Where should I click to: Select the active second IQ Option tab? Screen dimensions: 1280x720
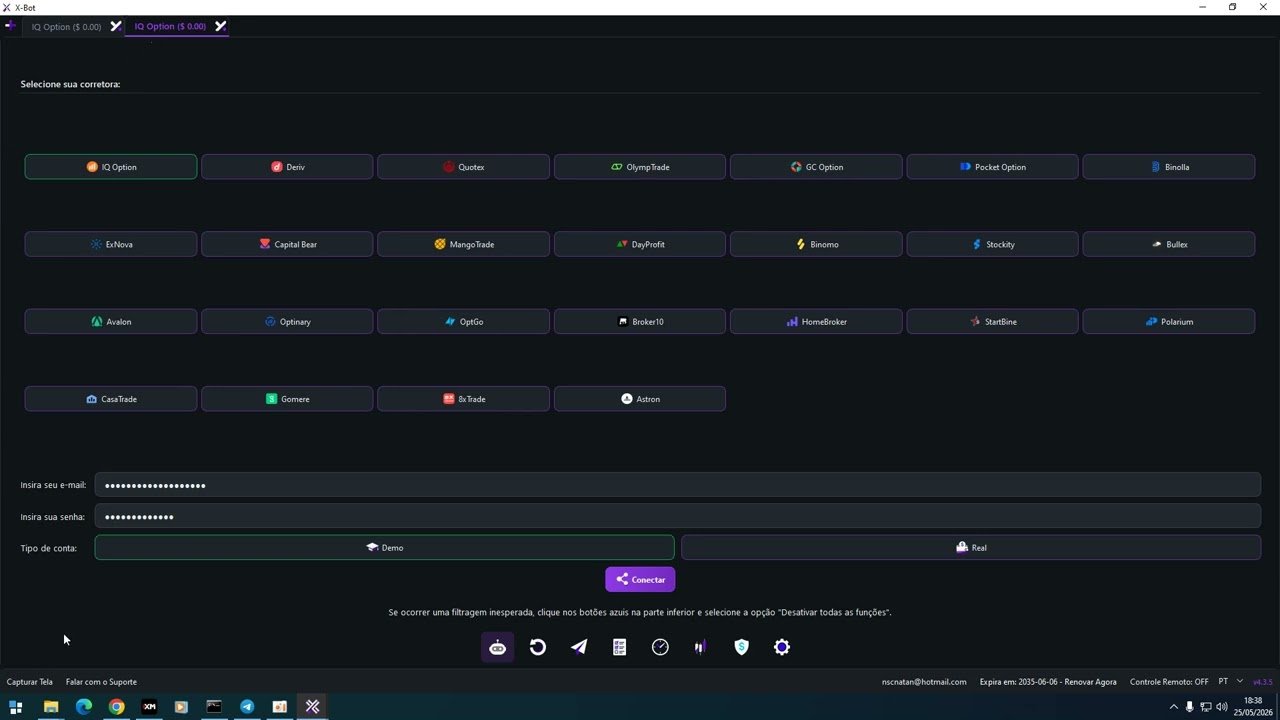pos(170,27)
